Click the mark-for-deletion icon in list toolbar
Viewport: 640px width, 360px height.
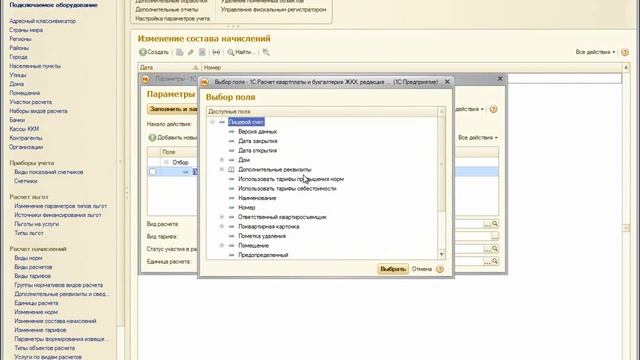202,52
